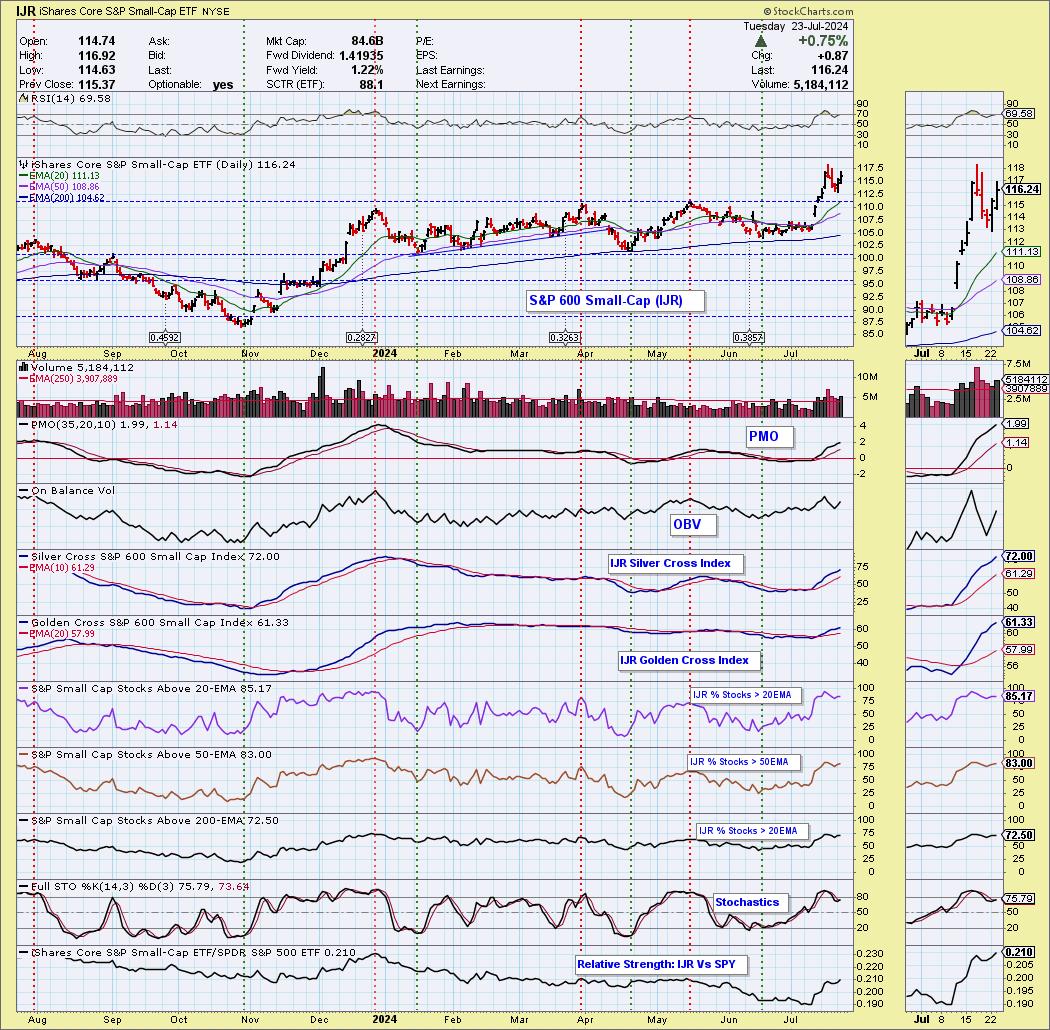Click the Stochastics annotation label
The height and width of the screenshot is (1030, 1050).
(751, 903)
